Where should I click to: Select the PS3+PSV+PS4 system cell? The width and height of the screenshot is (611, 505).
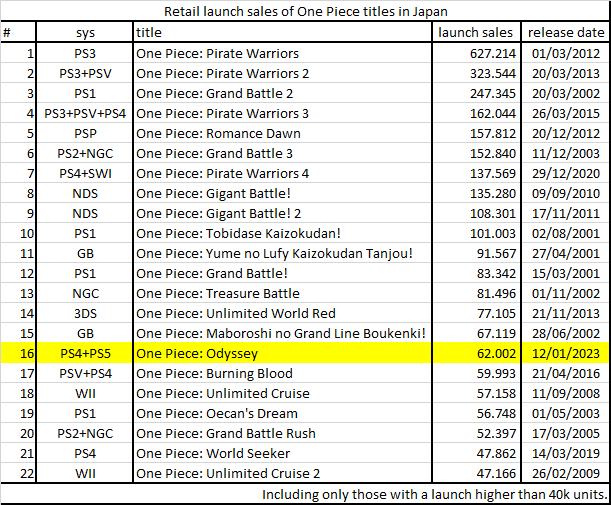[85, 113]
